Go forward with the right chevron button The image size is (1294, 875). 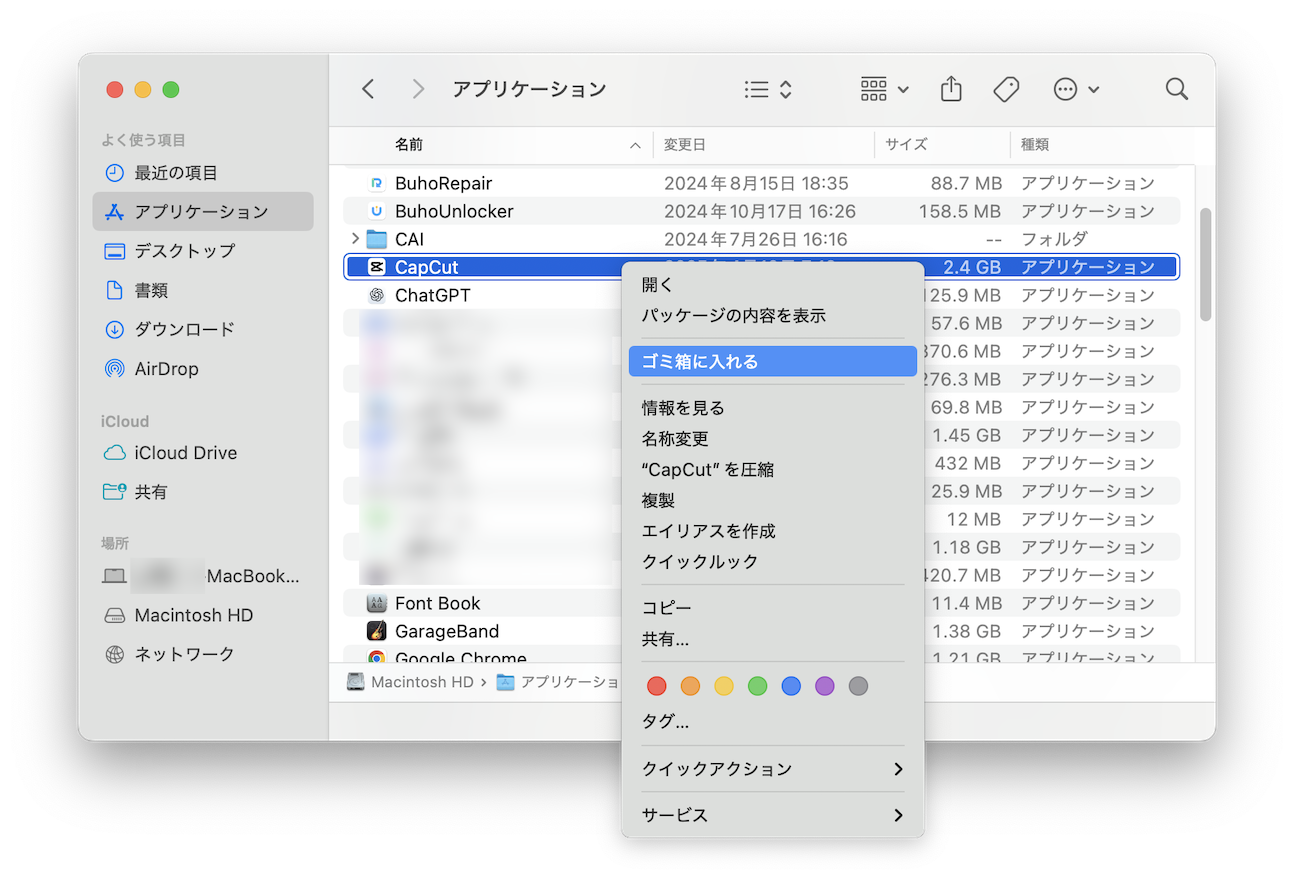[x=418, y=89]
